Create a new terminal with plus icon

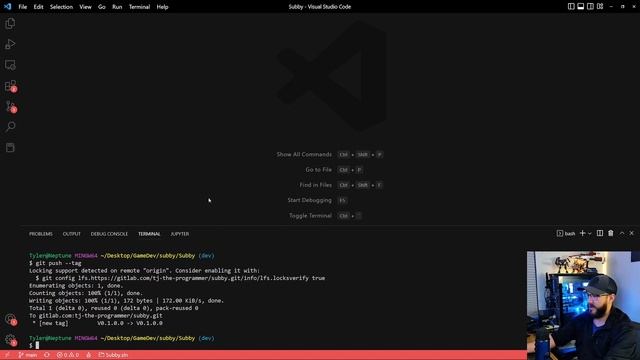point(582,233)
